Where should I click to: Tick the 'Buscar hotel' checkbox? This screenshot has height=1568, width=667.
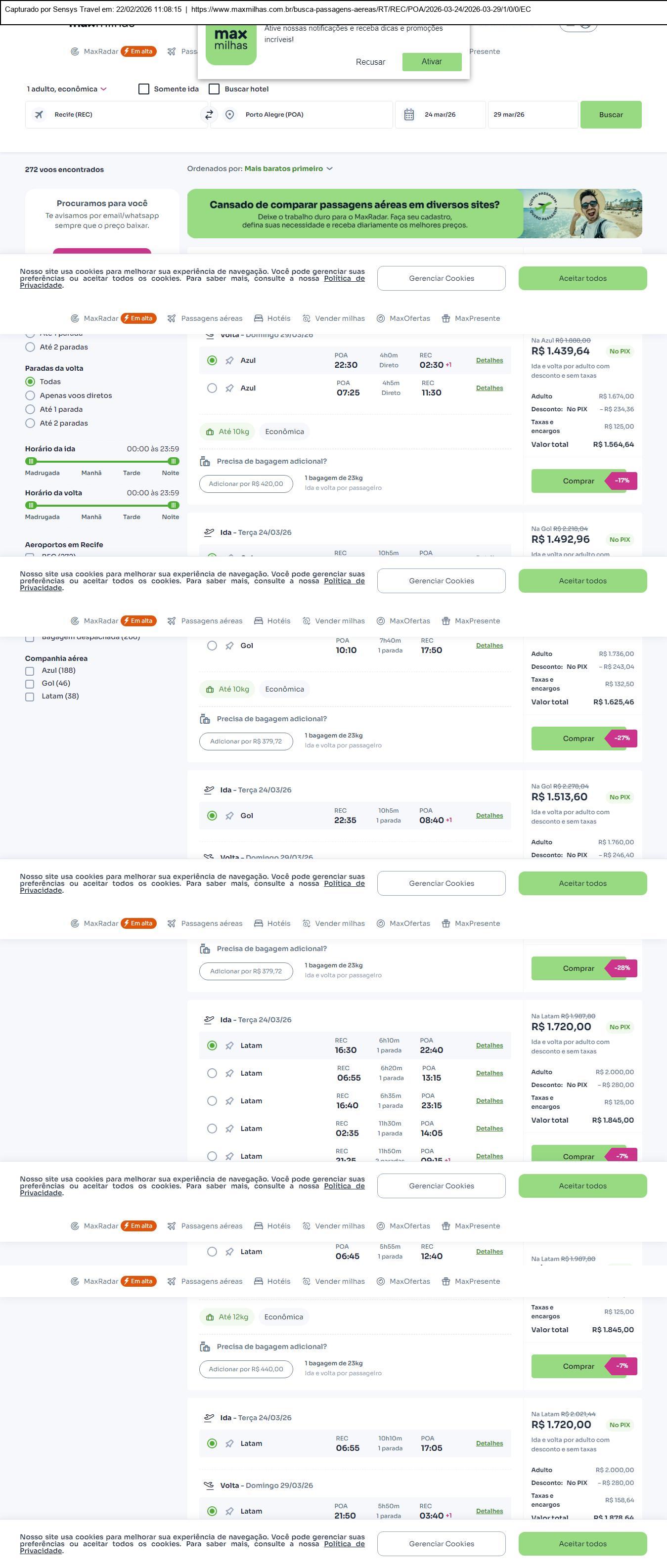pyautogui.click(x=214, y=89)
